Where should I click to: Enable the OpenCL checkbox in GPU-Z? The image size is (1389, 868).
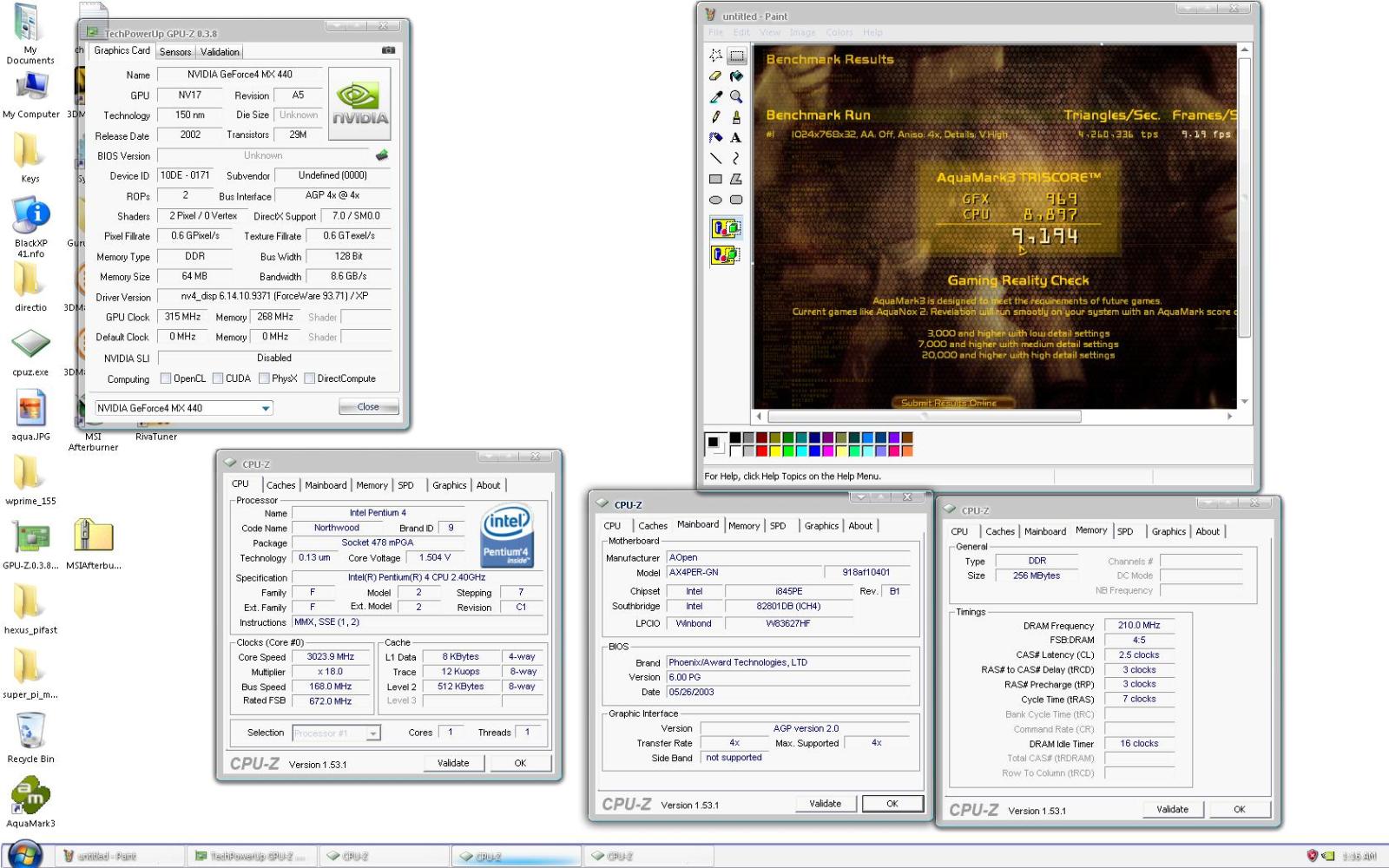click(166, 378)
